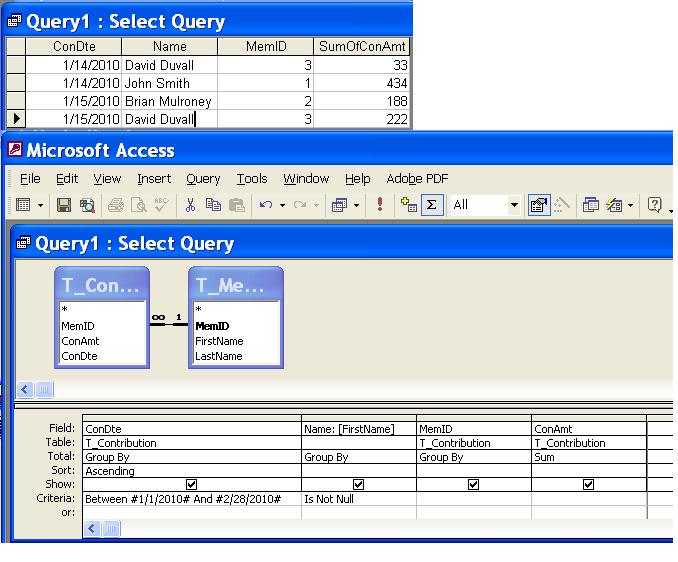Select bold MemID in T_Me table list

click(x=212, y=326)
